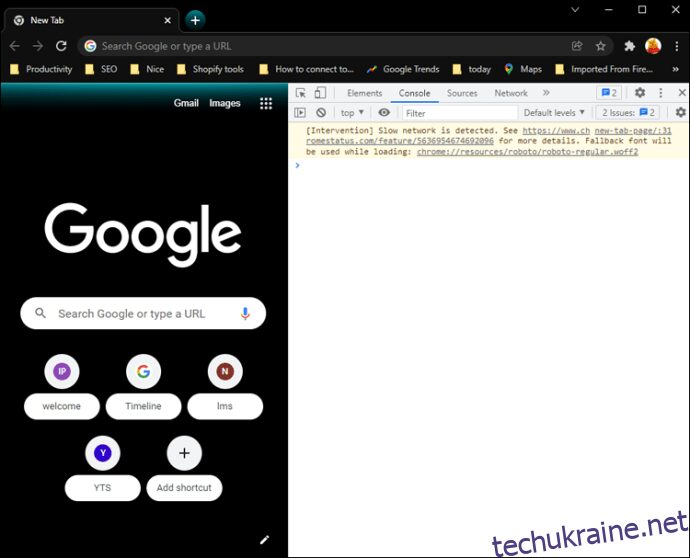Open the Sources tab
This screenshot has width=690, height=558.
(x=462, y=93)
